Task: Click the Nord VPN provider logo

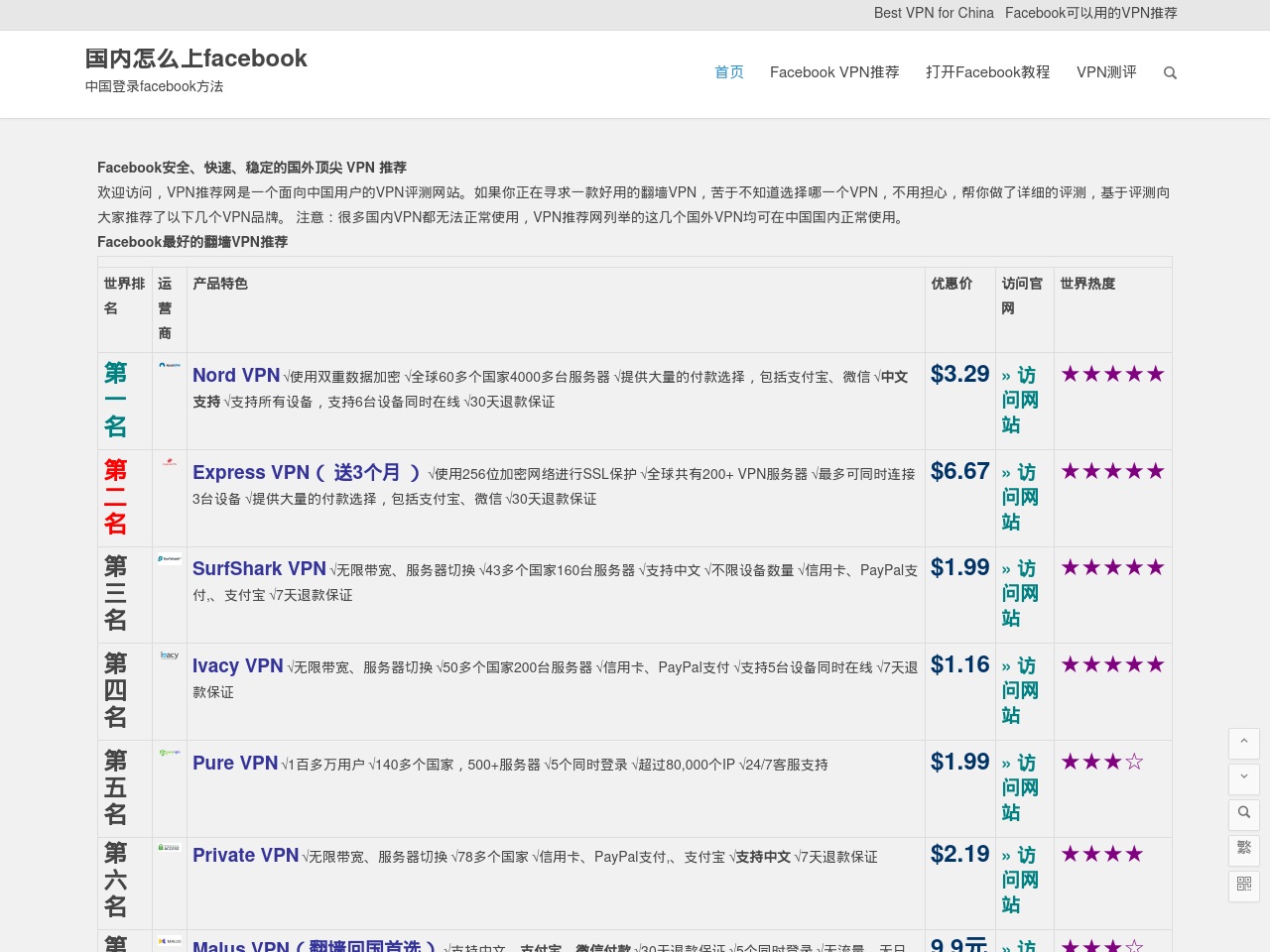Action: (x=170, y=365)
